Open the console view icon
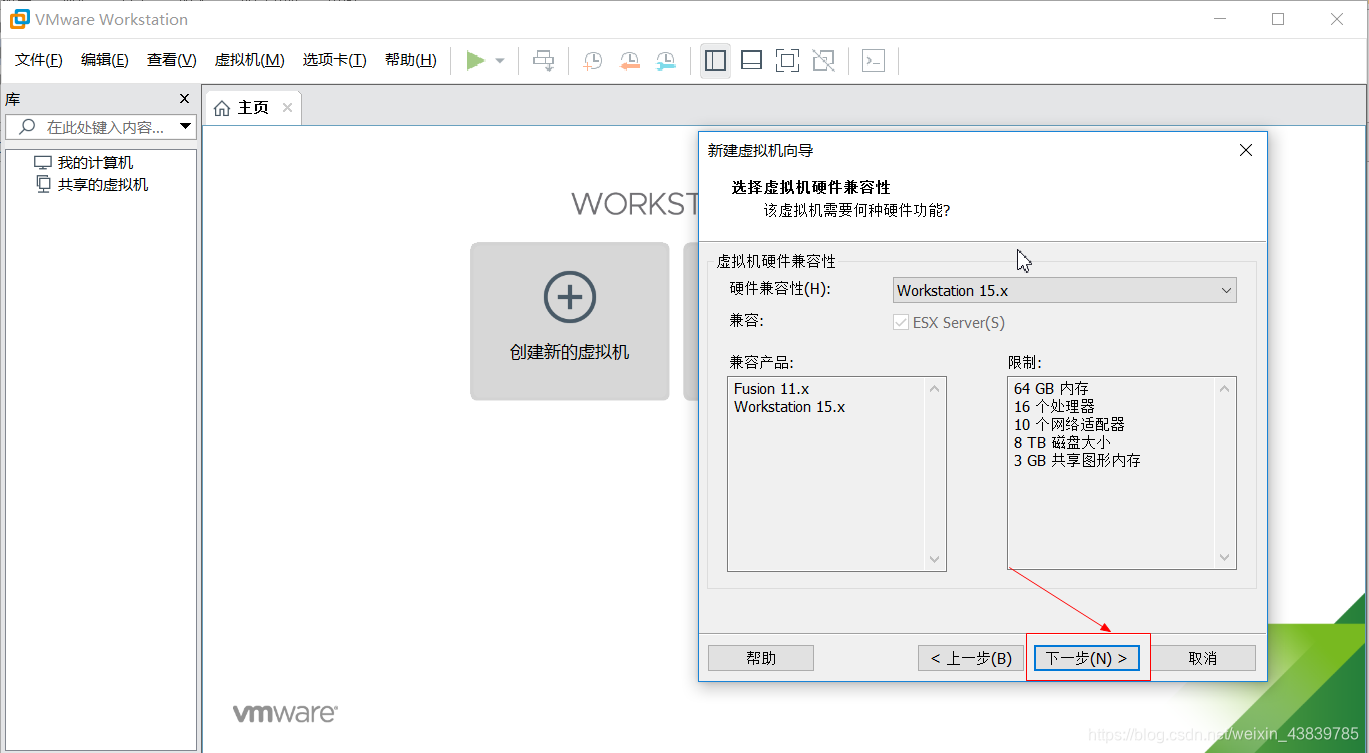The image size is (1369, 753). pyautogui.click(x=873, y=61)
